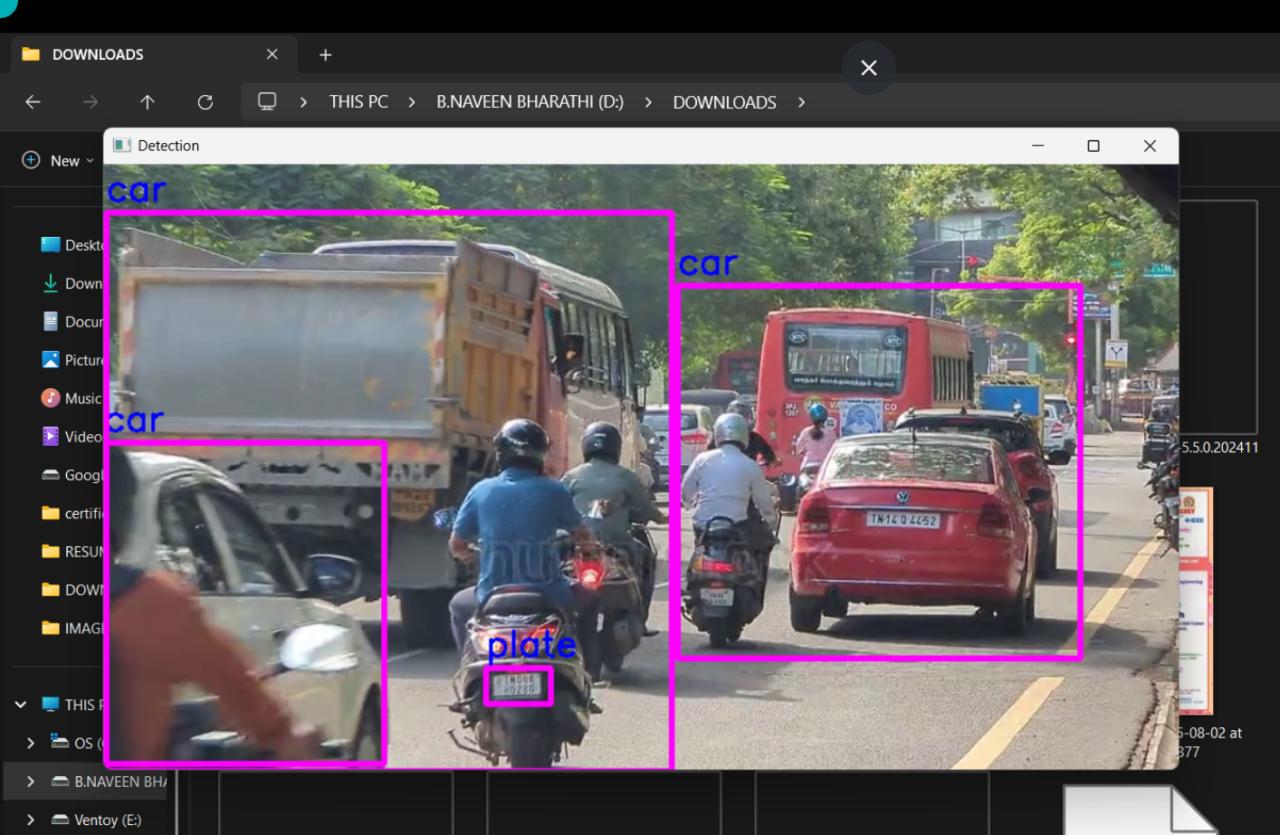
Task: Open the RESUM… folder in sidebar
Action: click(72, 551)
